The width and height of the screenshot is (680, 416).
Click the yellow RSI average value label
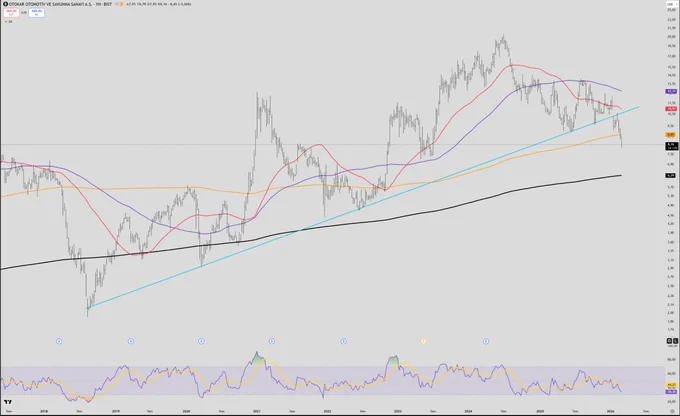671,385
